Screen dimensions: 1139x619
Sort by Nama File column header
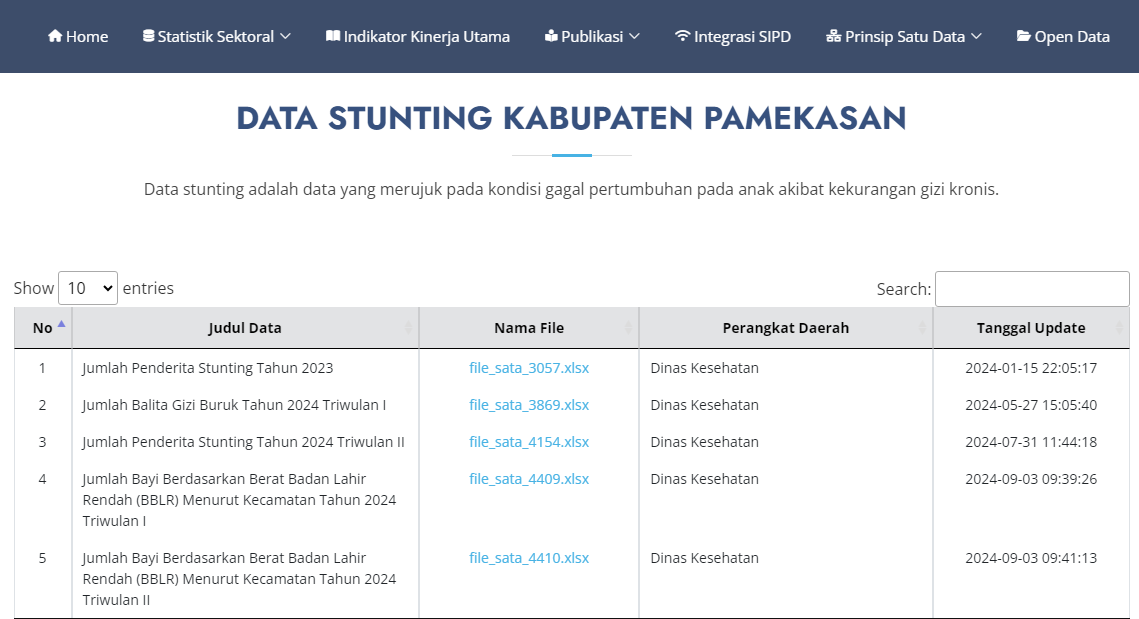(x=529, y=328)
